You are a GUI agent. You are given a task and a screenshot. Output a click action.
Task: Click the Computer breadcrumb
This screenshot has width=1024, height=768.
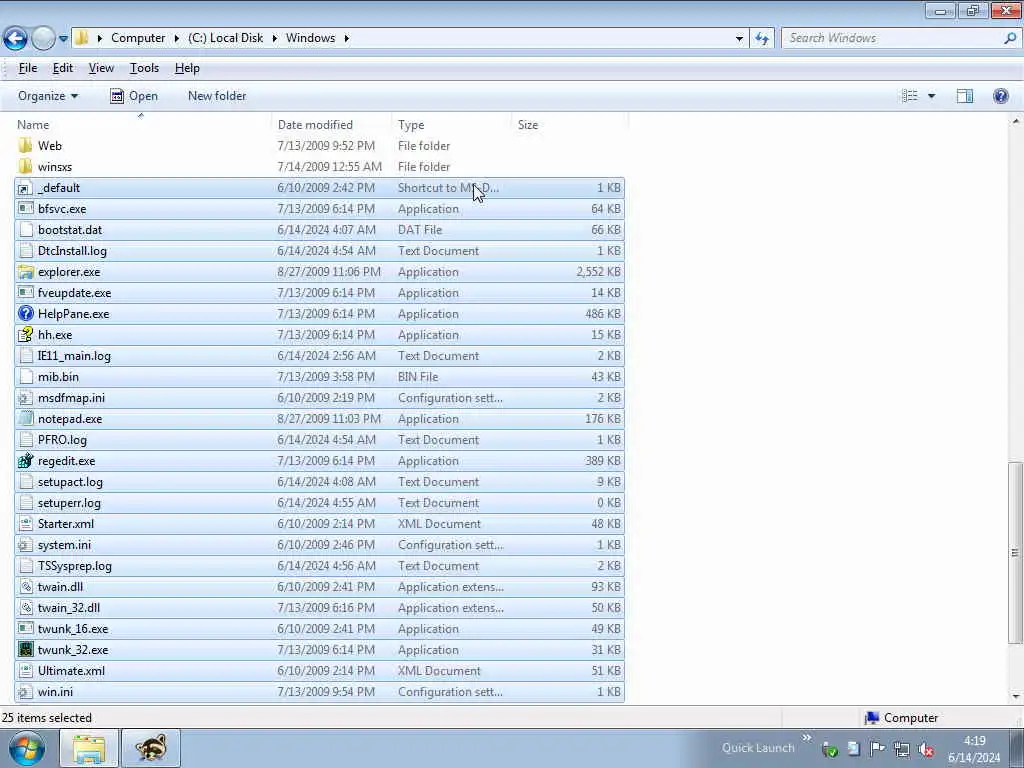click(138, 38)
